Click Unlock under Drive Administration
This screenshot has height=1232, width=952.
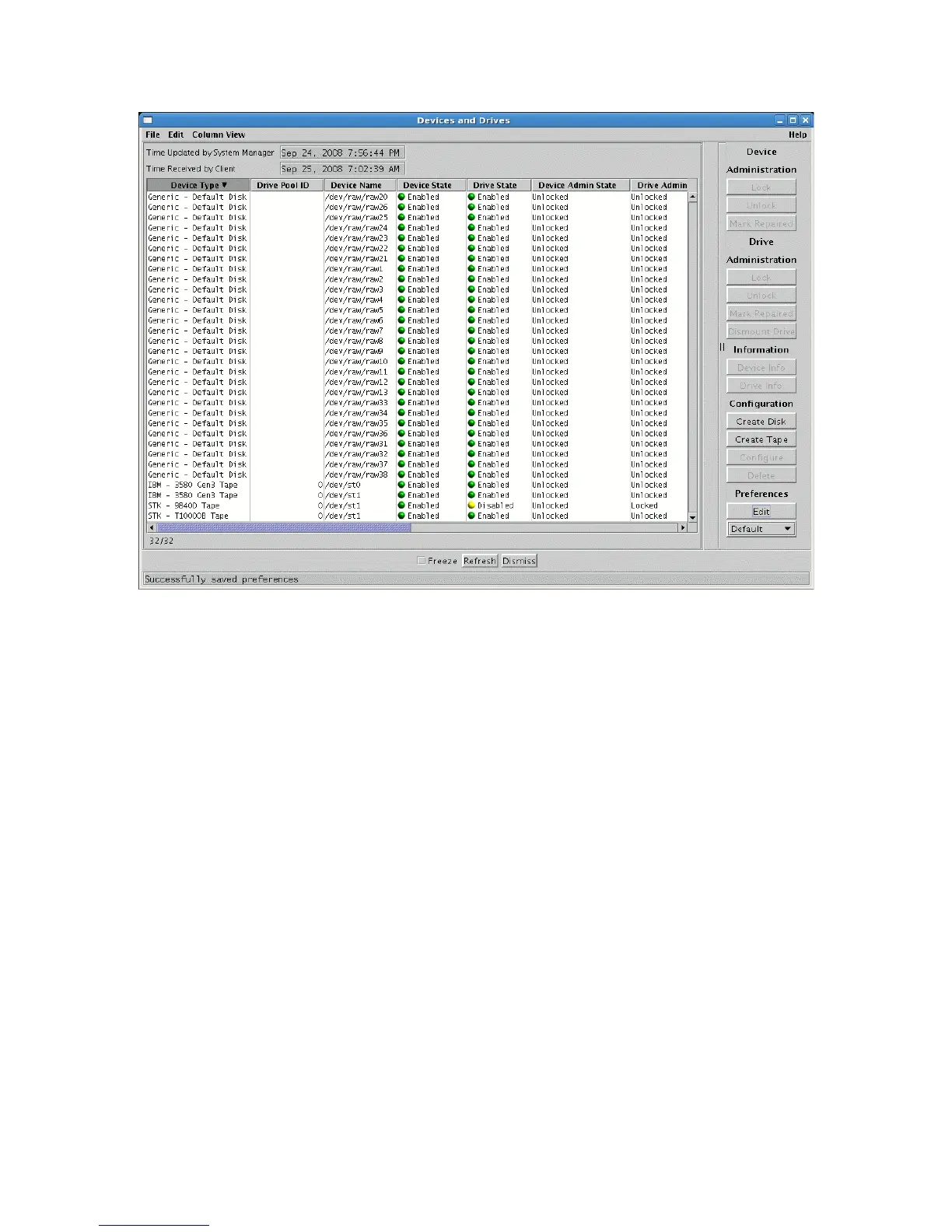pyautogui.click(x=761, y=296)
